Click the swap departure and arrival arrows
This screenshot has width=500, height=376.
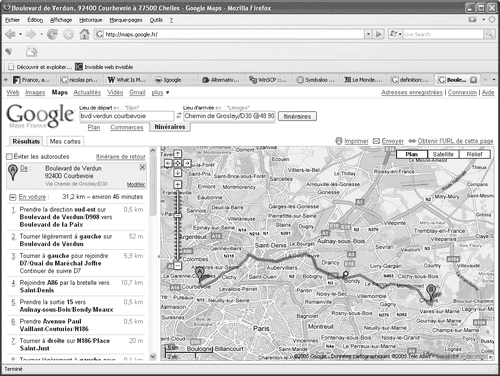click(x=179, y=116)
